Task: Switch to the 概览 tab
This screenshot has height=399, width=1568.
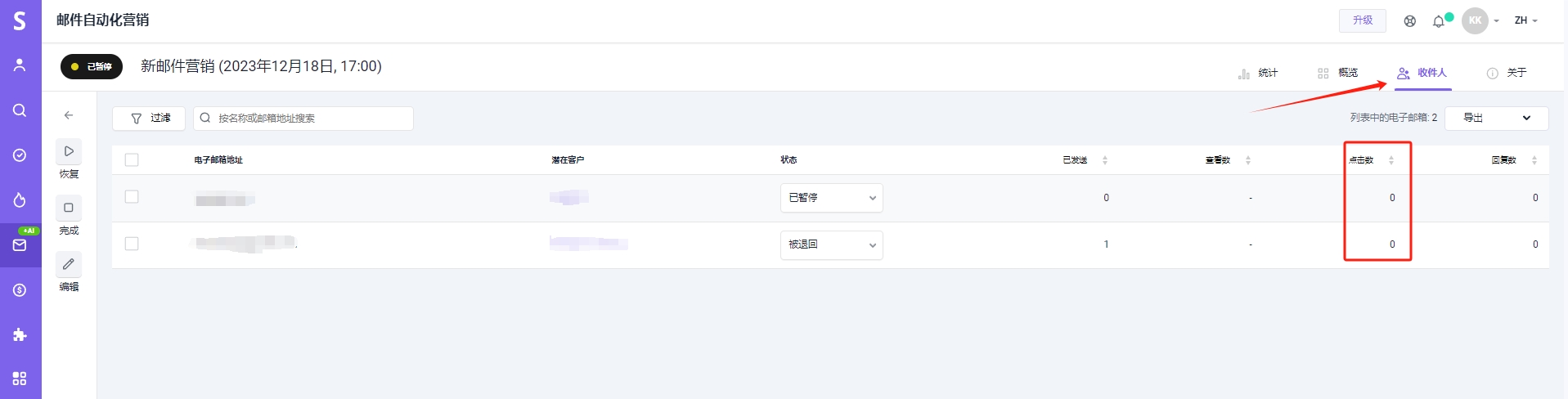Action: (x=1338, y=73)
